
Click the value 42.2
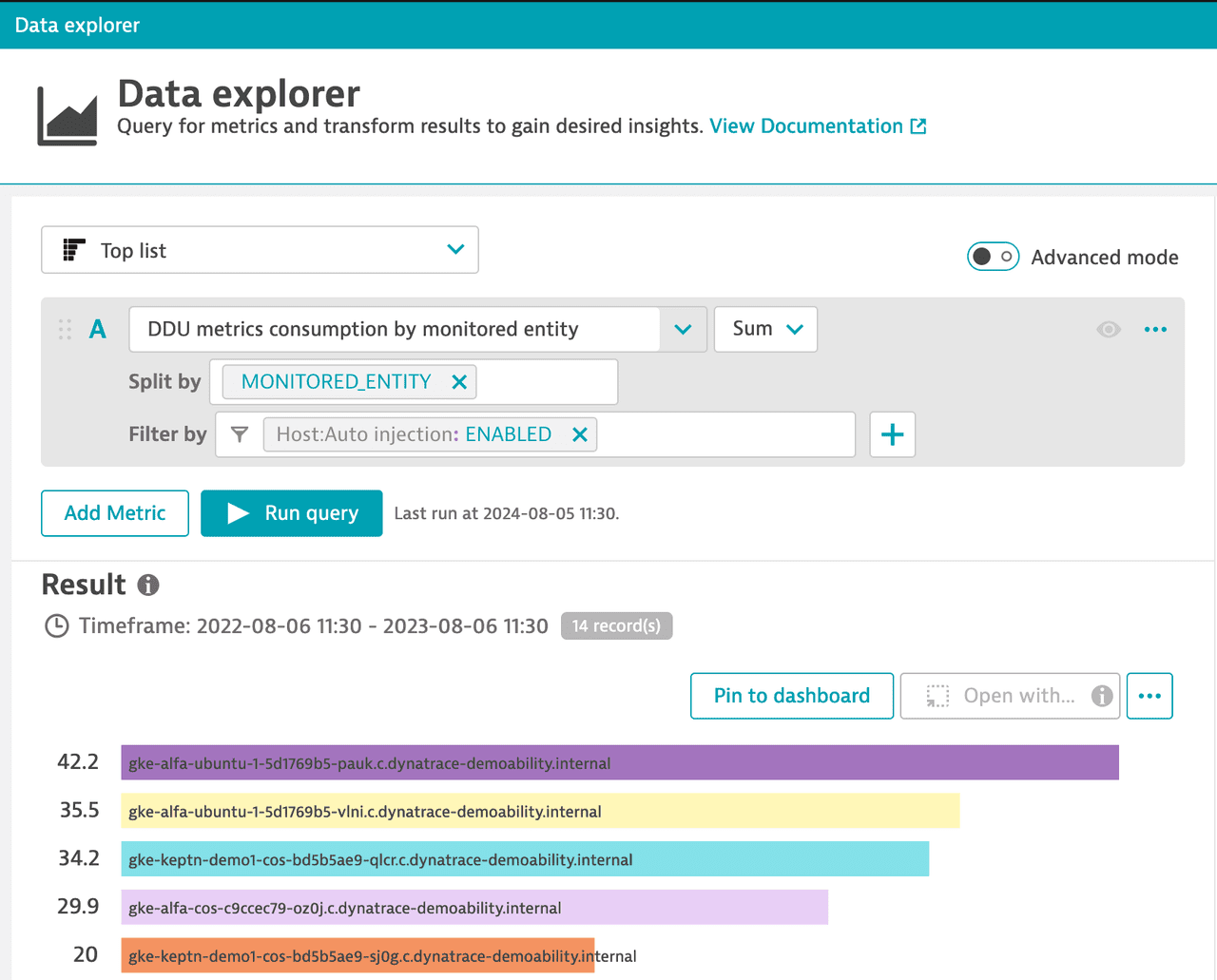78,762
